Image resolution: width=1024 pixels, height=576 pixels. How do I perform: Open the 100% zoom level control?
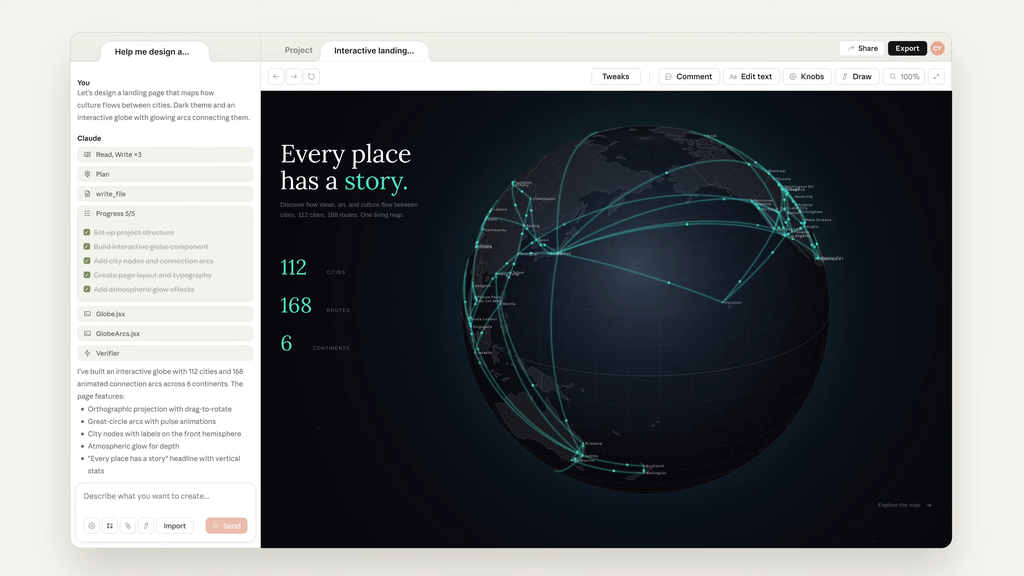pos(904,76)
